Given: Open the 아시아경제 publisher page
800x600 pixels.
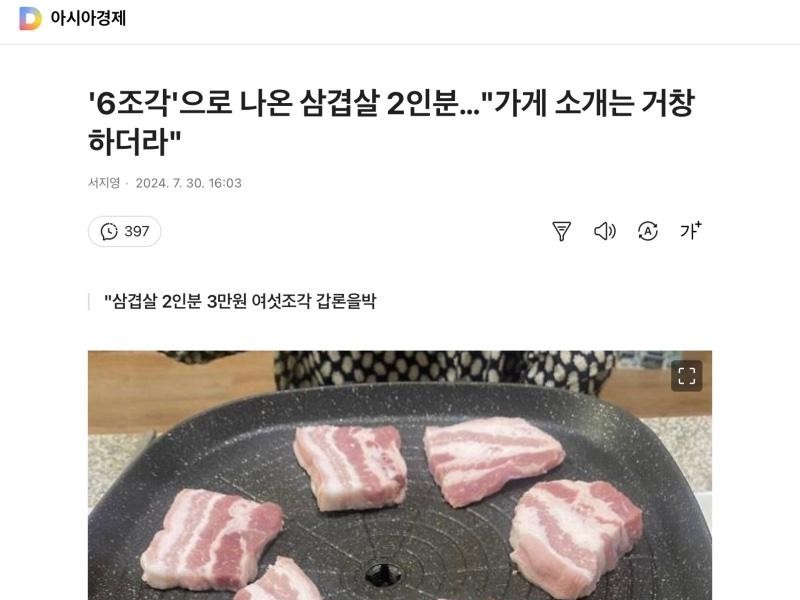Looking at the screenshot, I should click(88, 18).
